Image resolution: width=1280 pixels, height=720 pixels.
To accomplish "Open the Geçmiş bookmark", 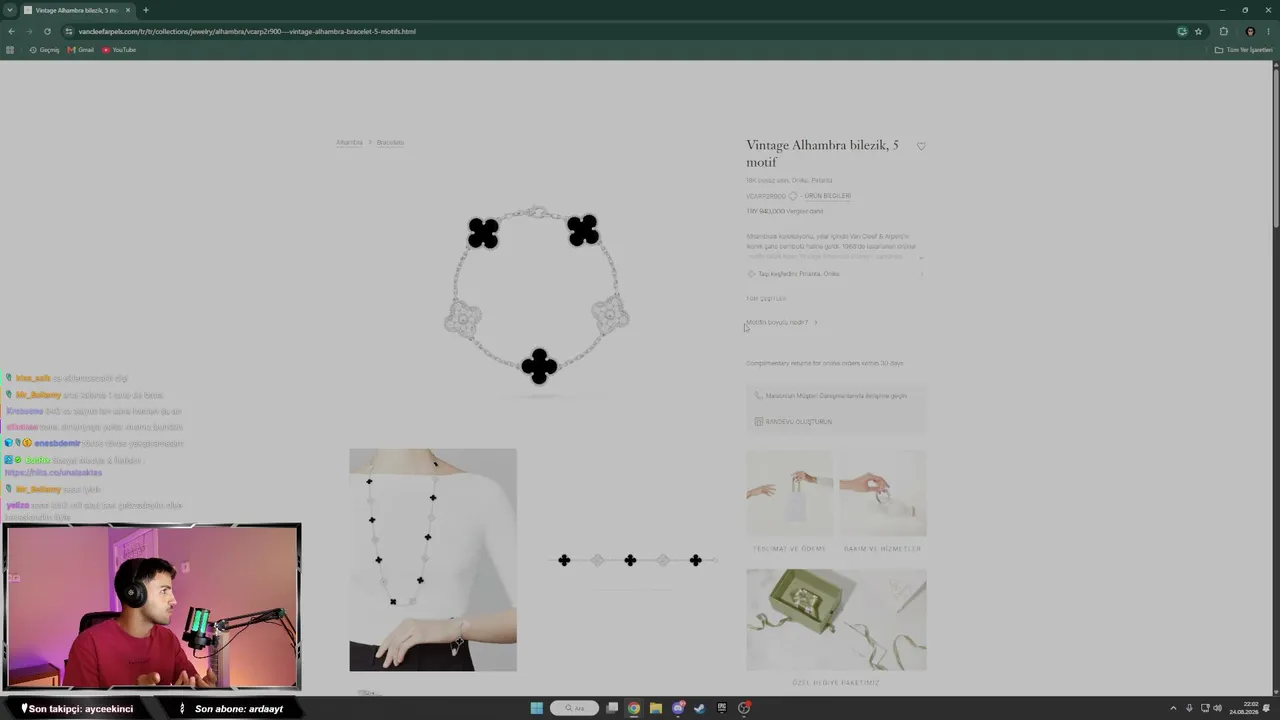I will [44, 50].
